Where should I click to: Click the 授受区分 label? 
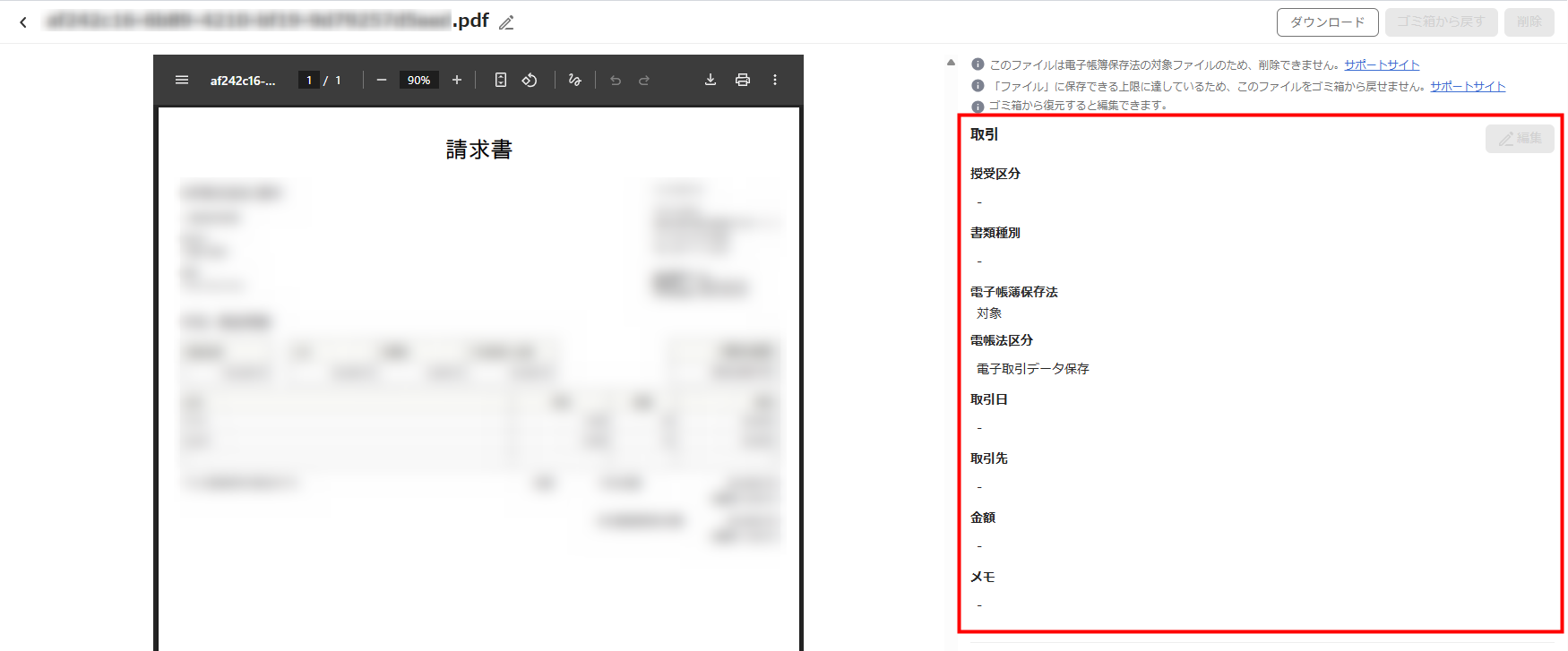[995, 174]
